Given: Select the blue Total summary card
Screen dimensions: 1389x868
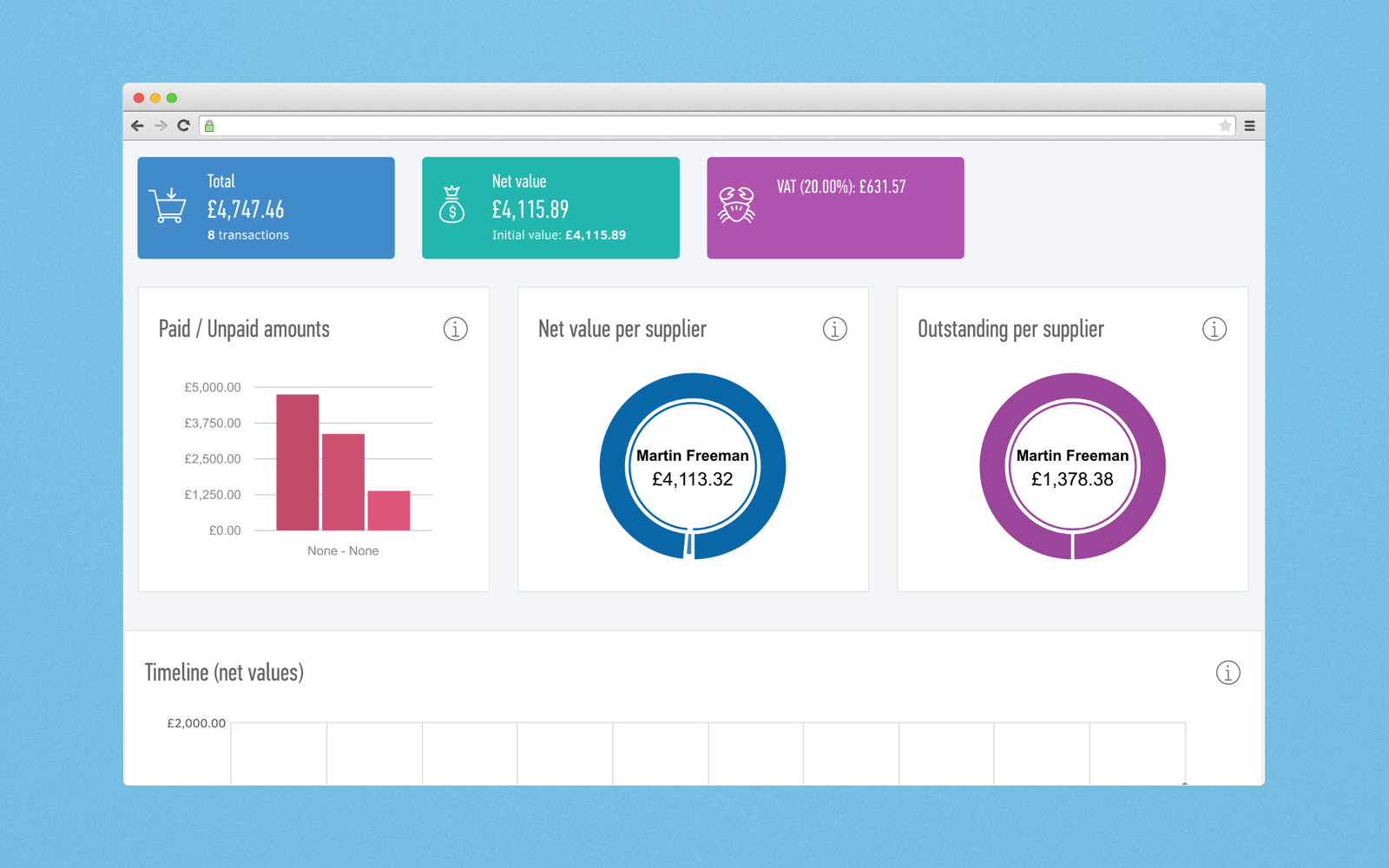Looking at the screenshot, I should click(266, 207).
